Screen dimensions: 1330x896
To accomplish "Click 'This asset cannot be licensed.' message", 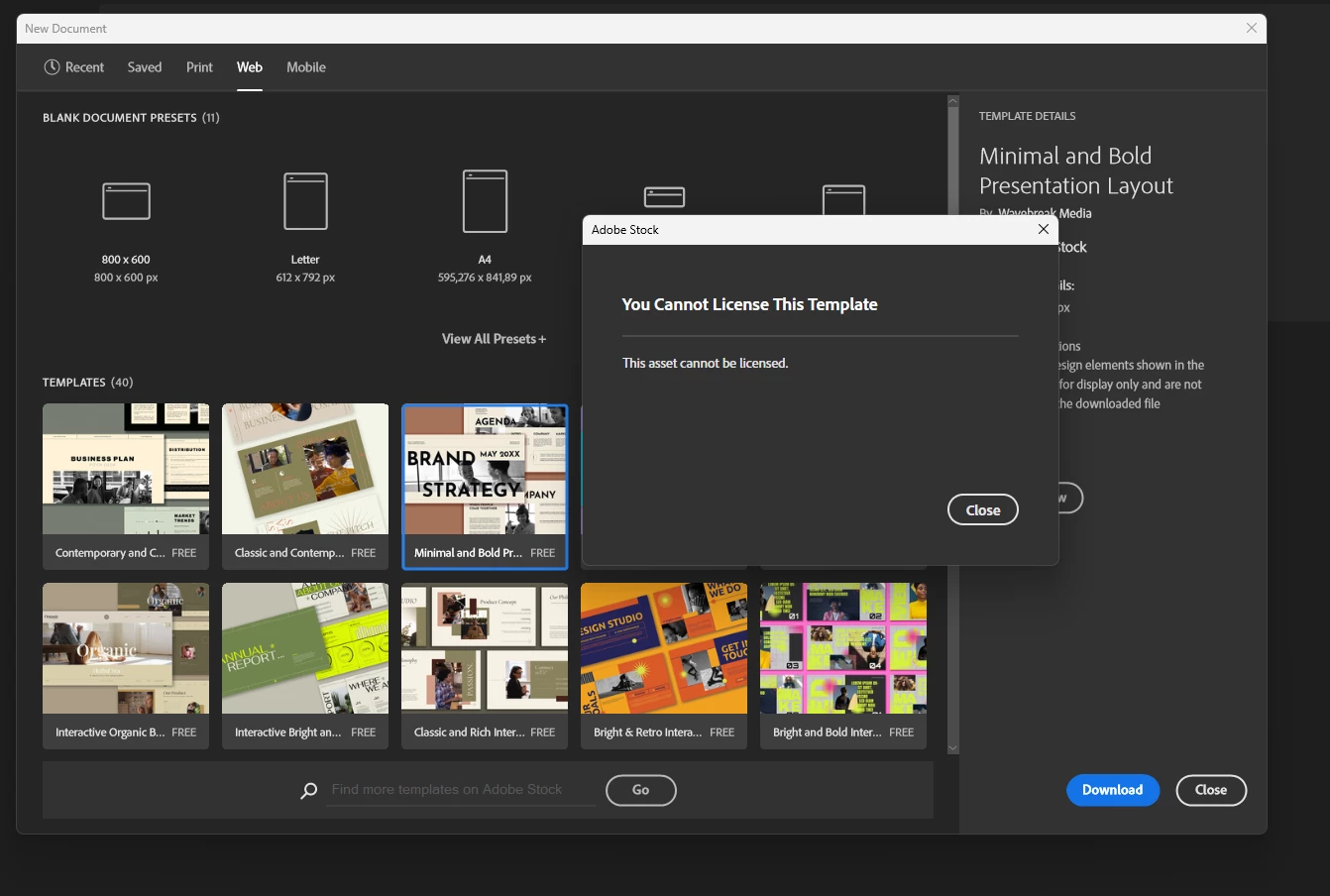I will click(706, 364).
